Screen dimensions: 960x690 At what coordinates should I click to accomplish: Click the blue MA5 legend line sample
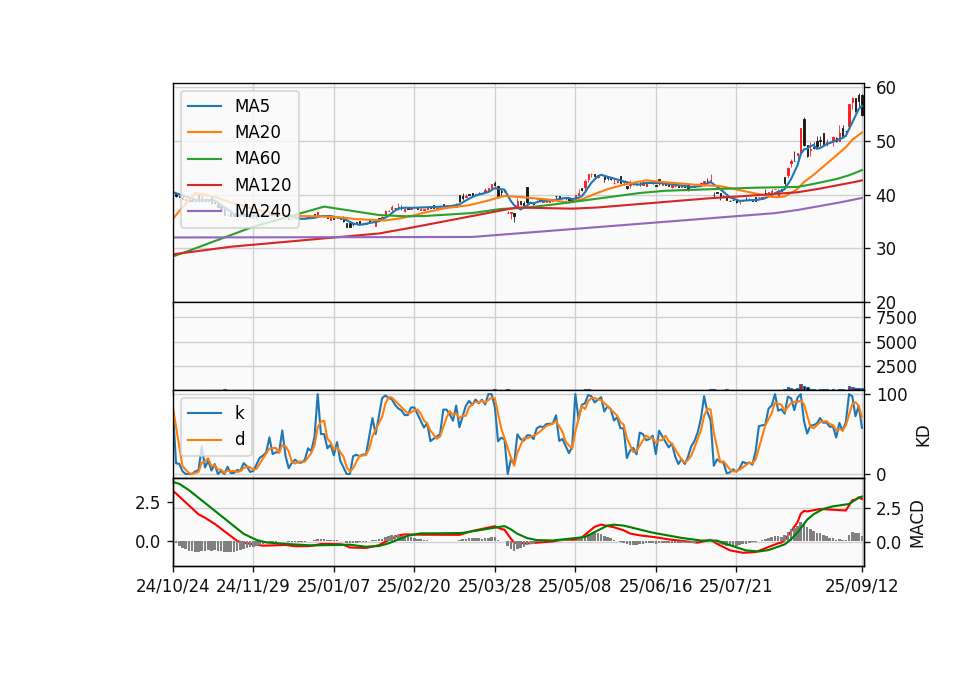coord(204,107)
